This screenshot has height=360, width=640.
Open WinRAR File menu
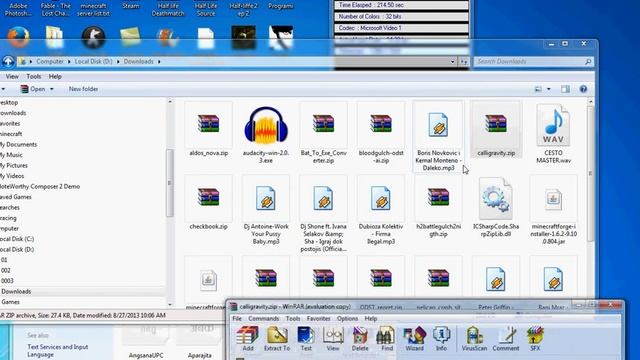click(237, 318)
